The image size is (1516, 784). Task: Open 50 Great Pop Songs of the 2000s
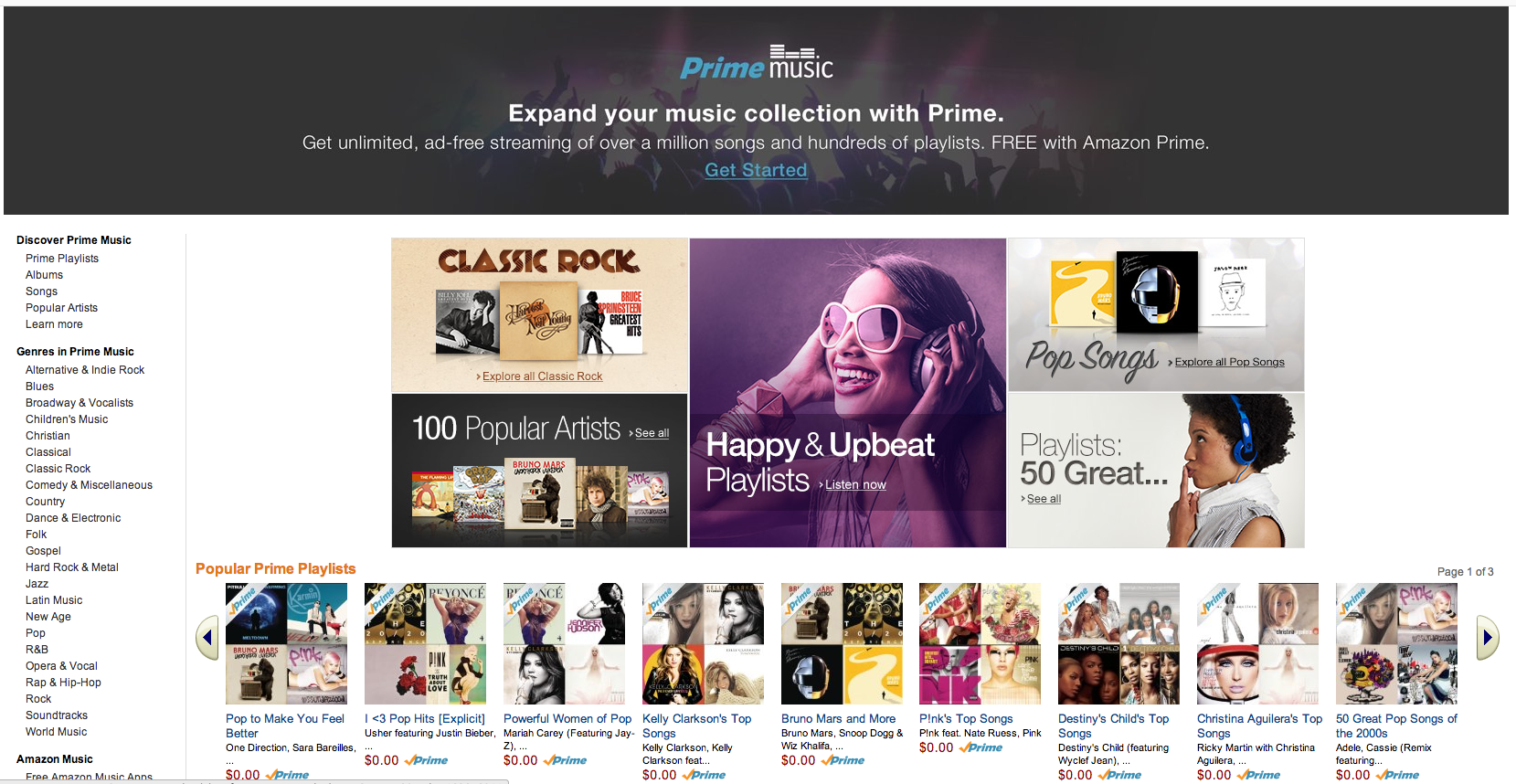click(1396, 726)
